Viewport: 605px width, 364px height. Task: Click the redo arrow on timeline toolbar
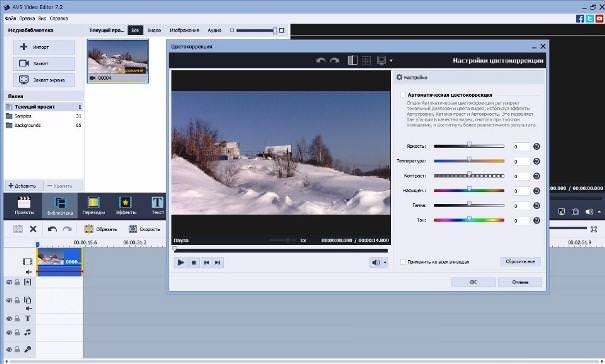[67, 229]
